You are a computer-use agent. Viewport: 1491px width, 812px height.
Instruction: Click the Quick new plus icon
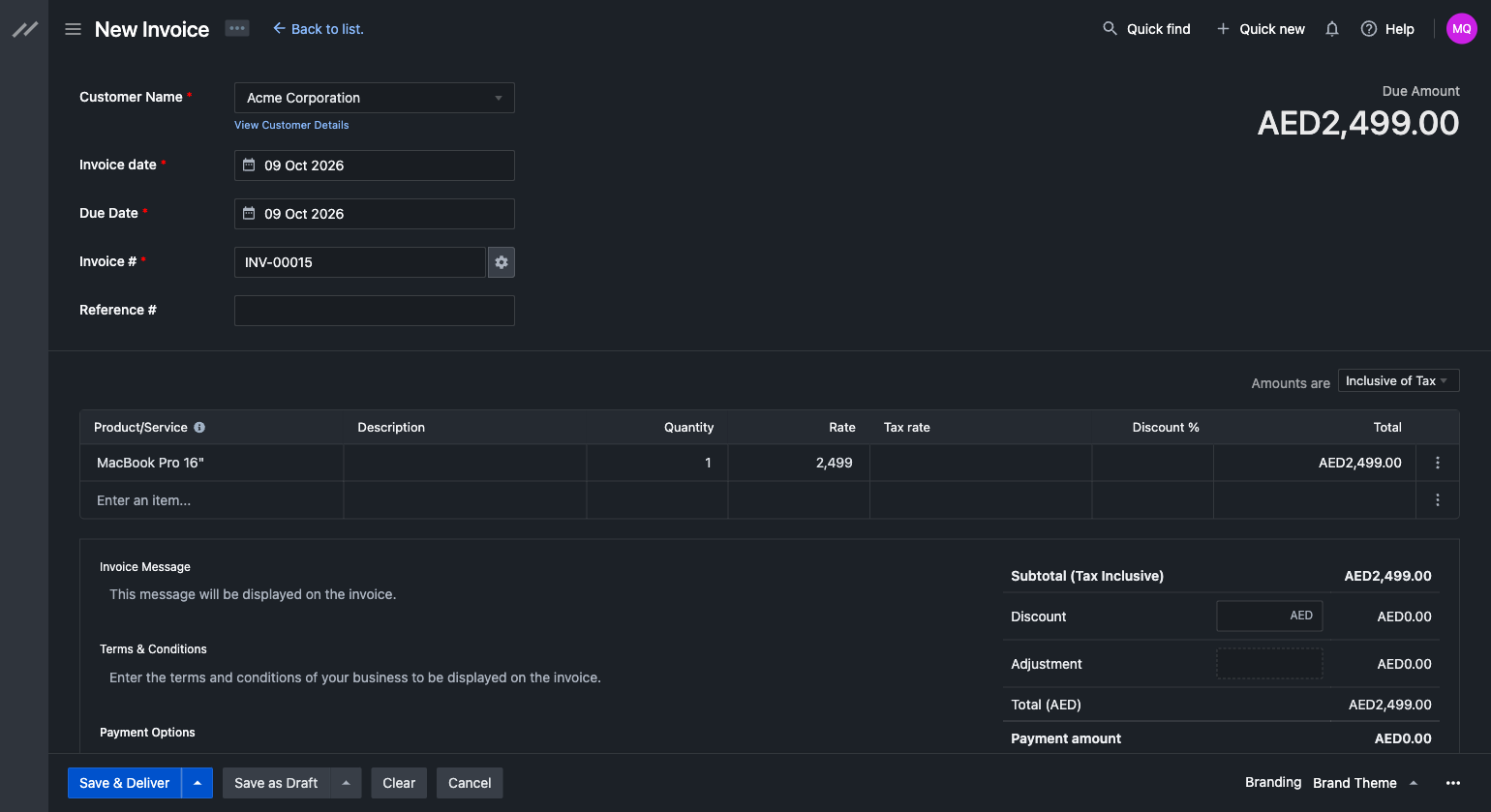click(x=1223, y=29)
